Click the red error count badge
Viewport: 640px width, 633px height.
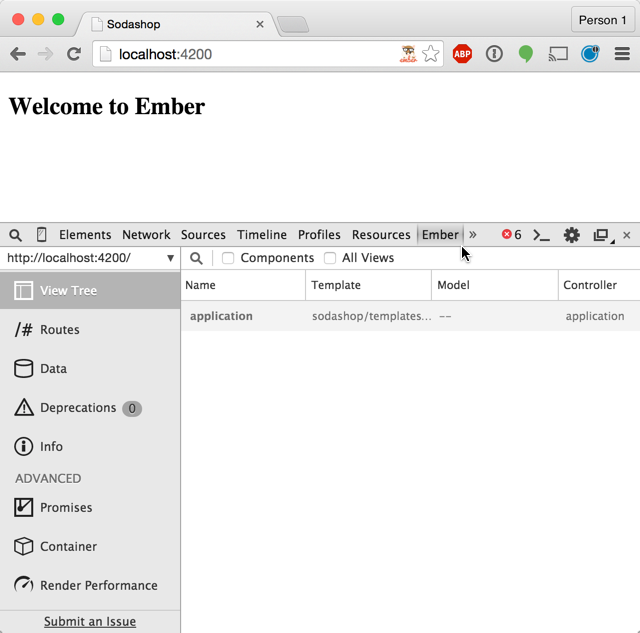click(x=511, y=235)
